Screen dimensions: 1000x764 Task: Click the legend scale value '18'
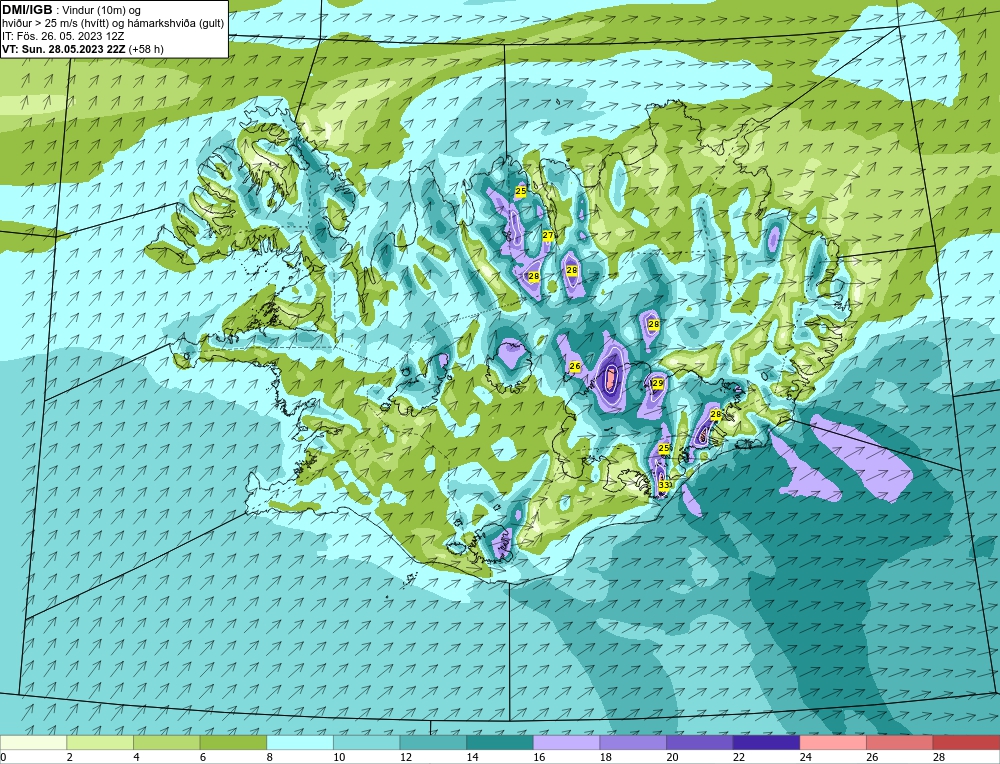coord(605,757)
